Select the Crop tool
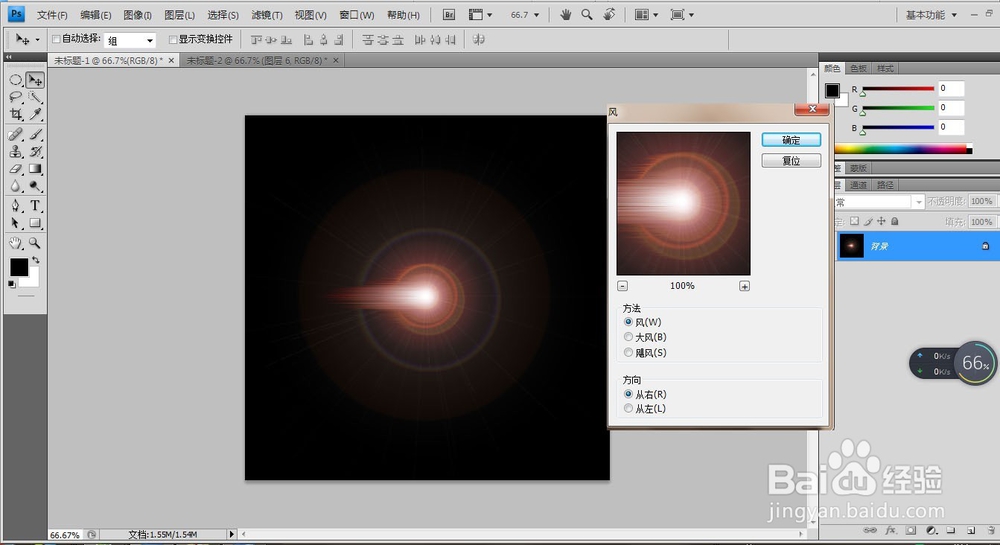1000x545 pixels. pos(16,114)
